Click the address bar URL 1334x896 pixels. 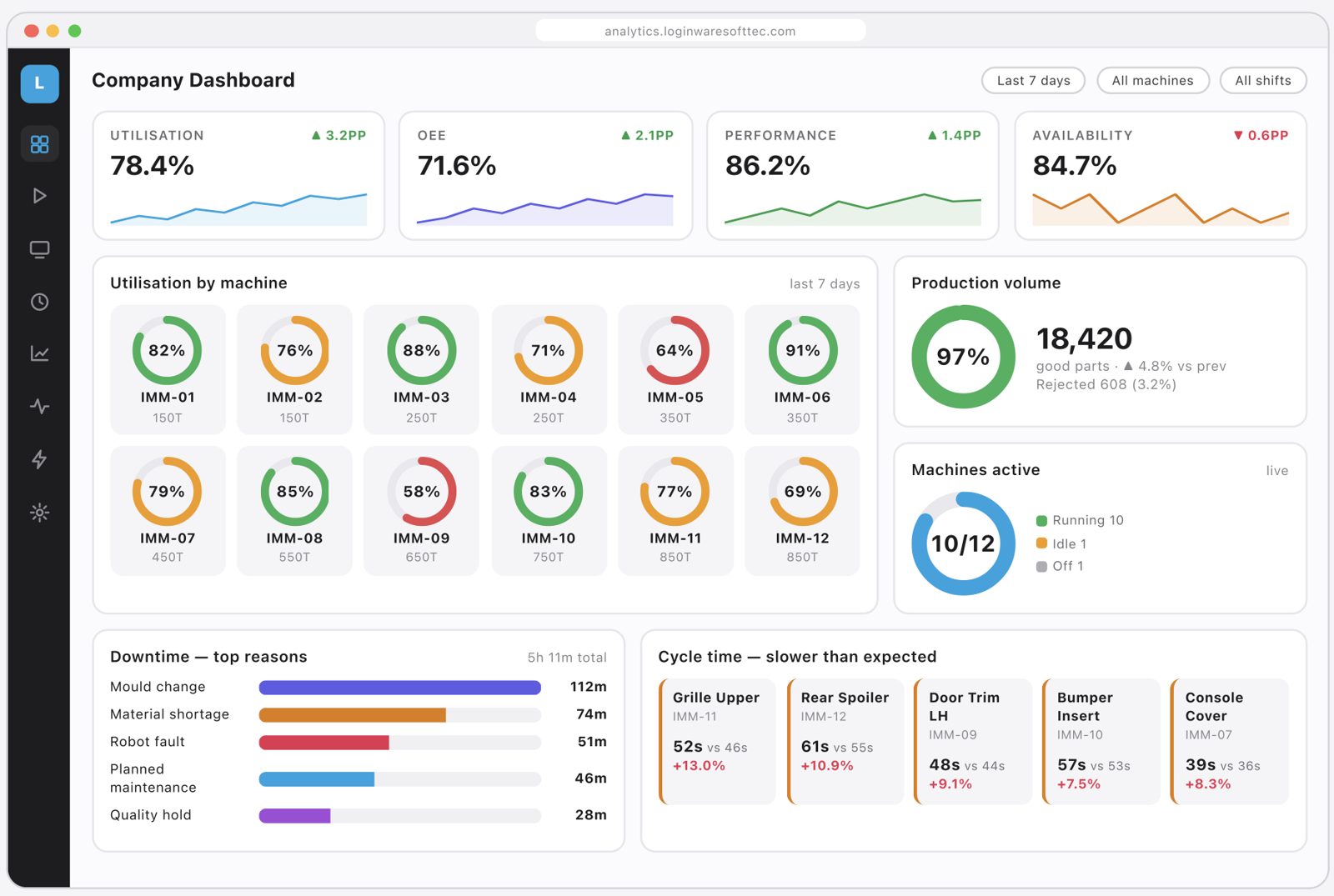700,31
